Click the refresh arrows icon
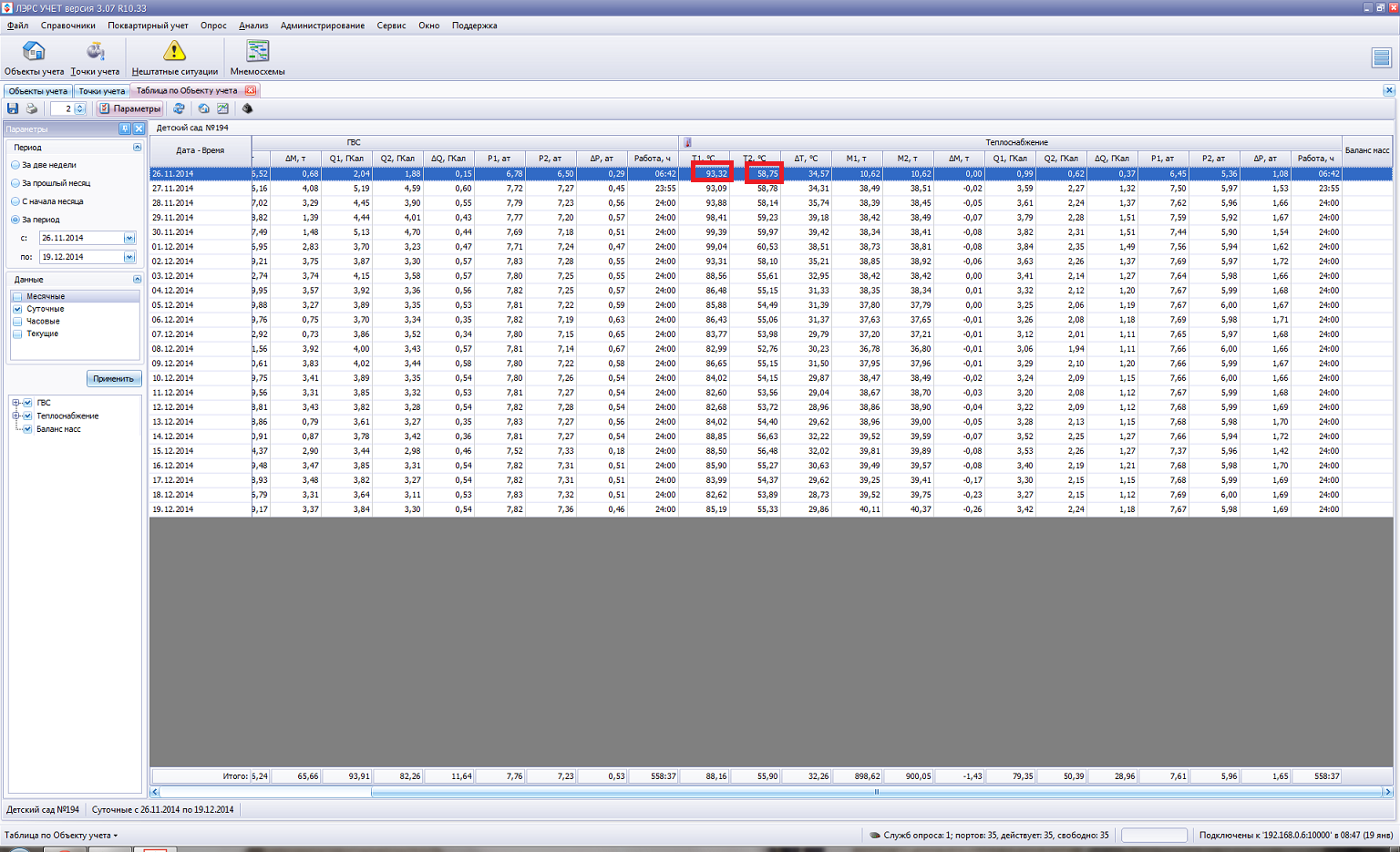 click(179, 108)
